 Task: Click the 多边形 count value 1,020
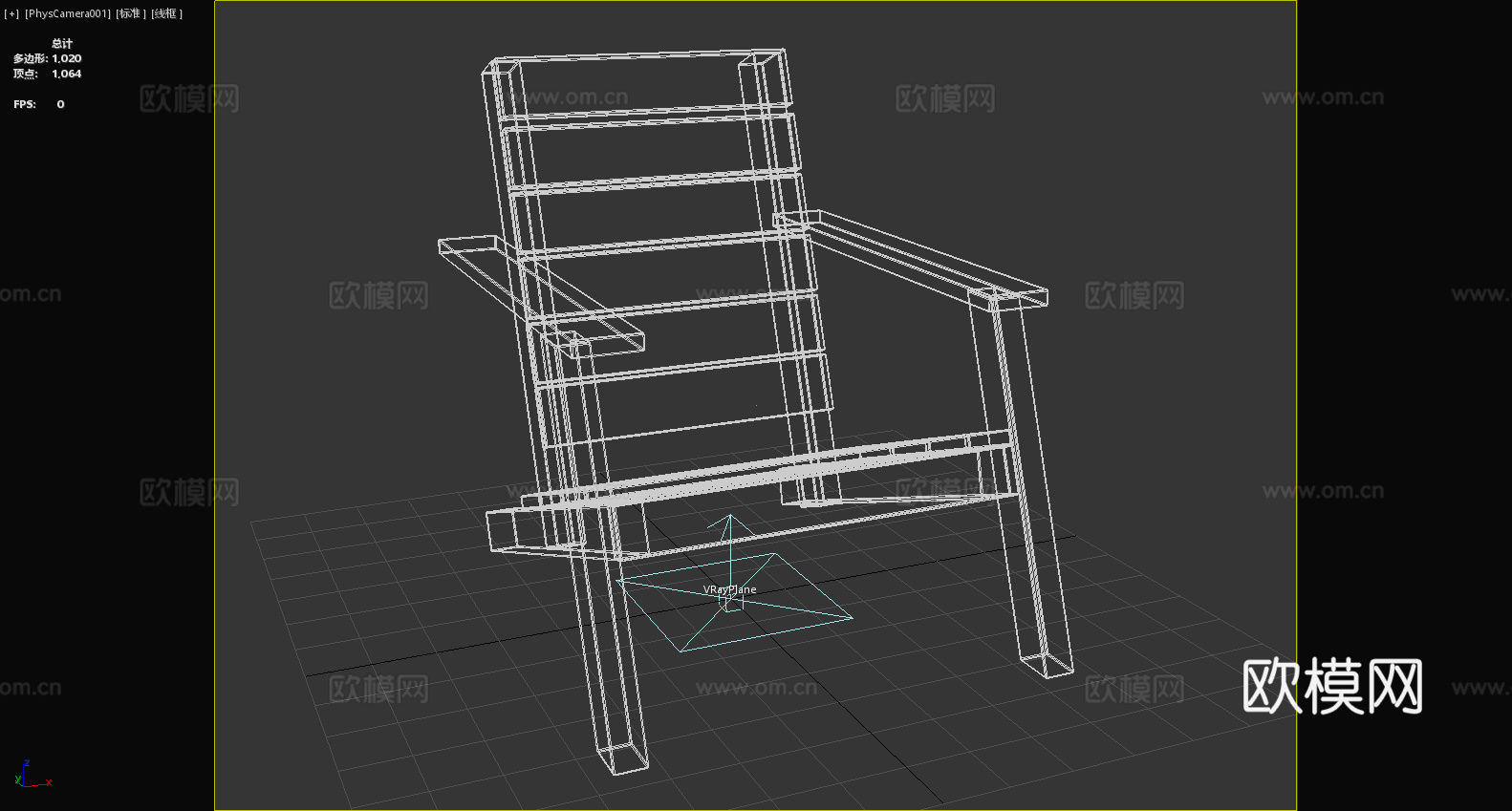click(67, 58)
